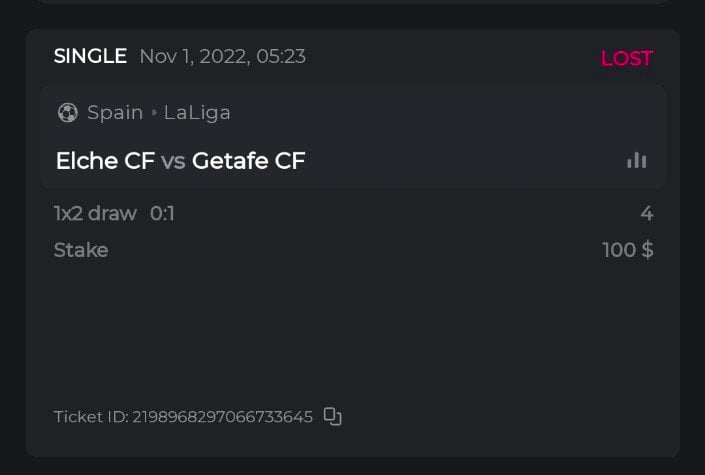The width and height of the screenshot is (705, 475).
Task: Click the Getafe CF team name
Action: [248, 160]
